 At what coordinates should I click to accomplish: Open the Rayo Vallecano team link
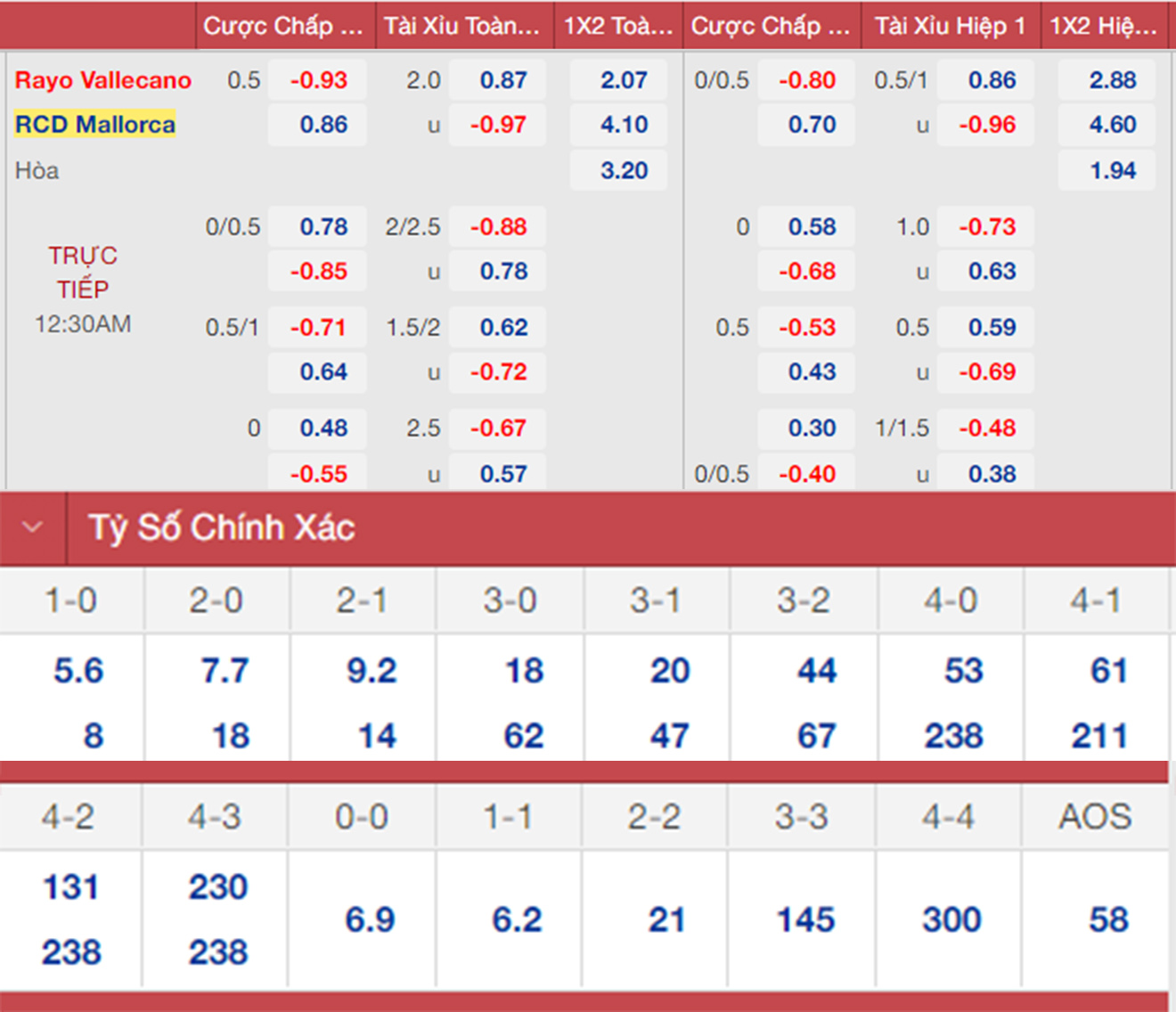(102, 80)
